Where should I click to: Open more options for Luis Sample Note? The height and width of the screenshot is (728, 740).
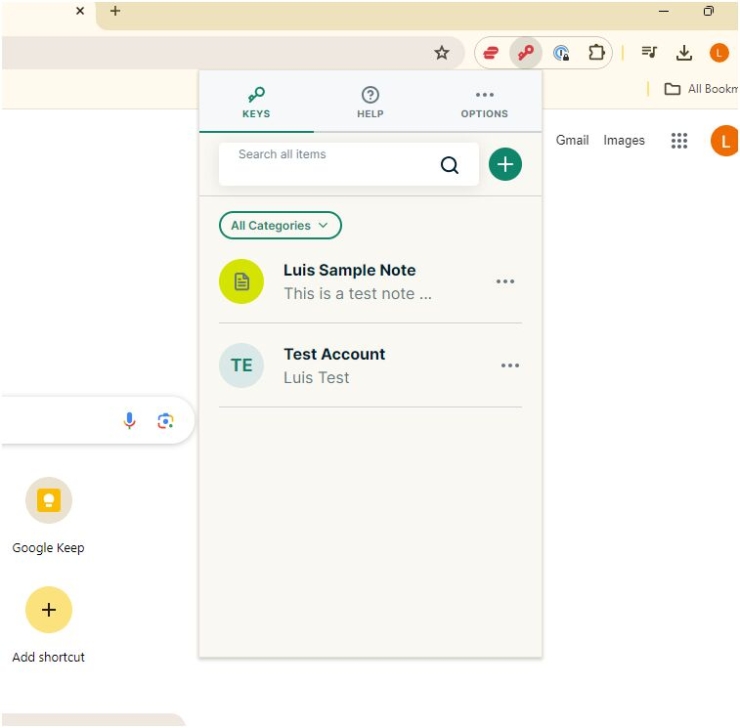pyautogui.click(x=505, y=282)
